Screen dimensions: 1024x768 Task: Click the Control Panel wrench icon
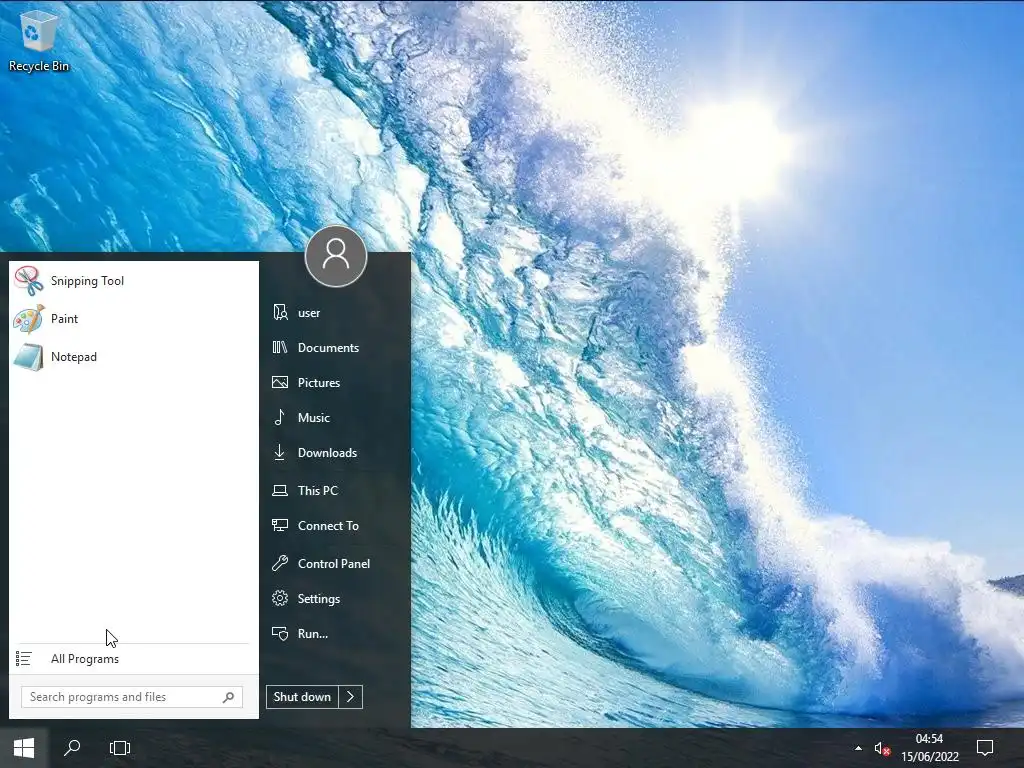point(280,563)
